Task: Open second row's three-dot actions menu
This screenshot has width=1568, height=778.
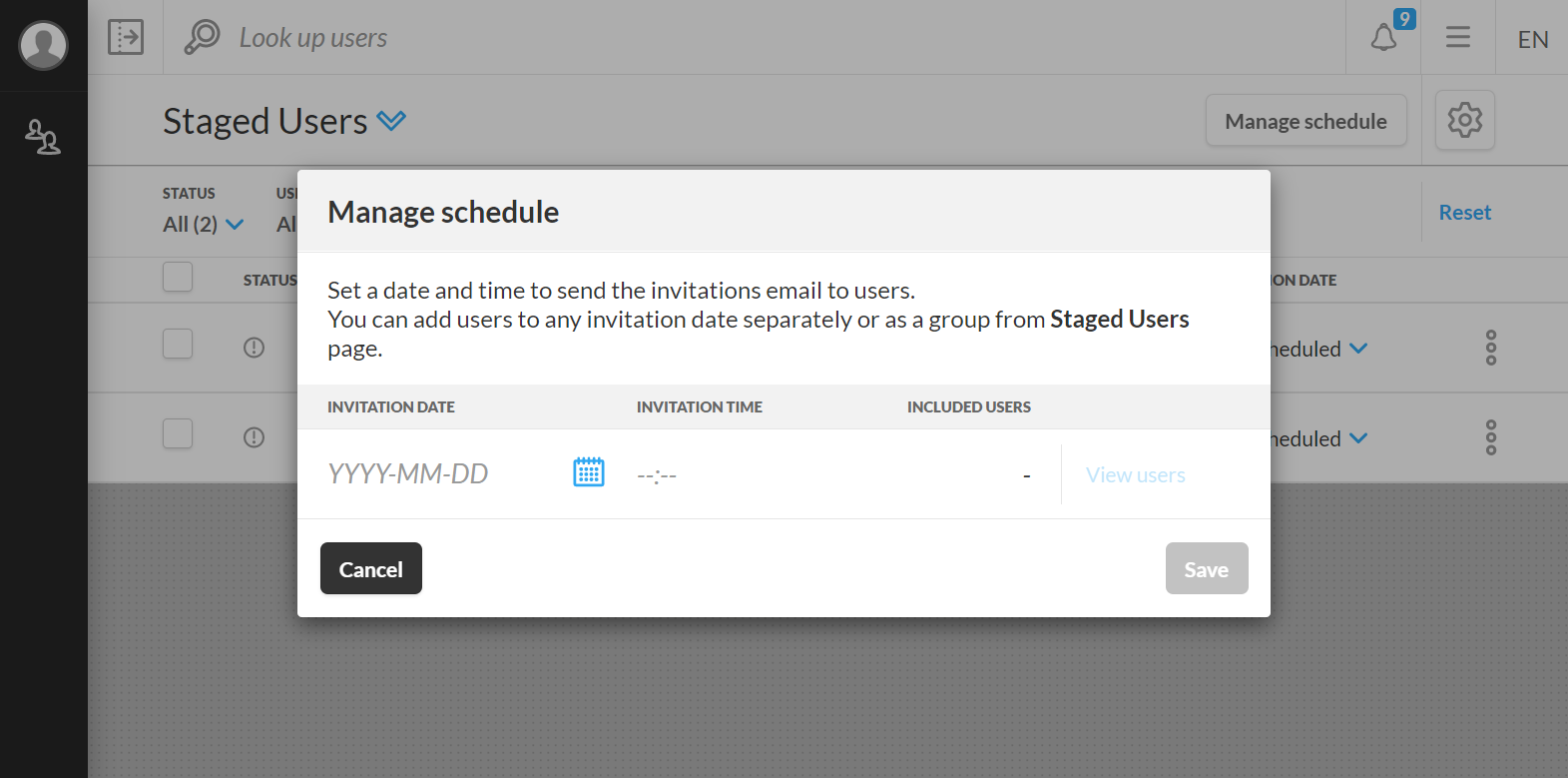Action: point(1490,437)
